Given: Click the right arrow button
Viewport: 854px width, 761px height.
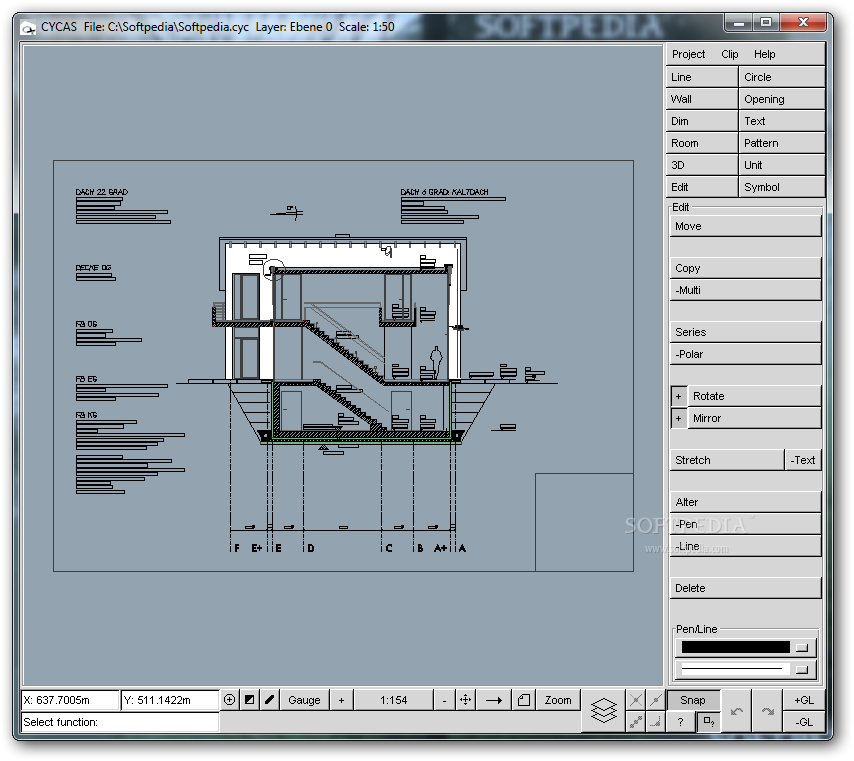Looking at the screenshot, I should [x=493, y=700].
